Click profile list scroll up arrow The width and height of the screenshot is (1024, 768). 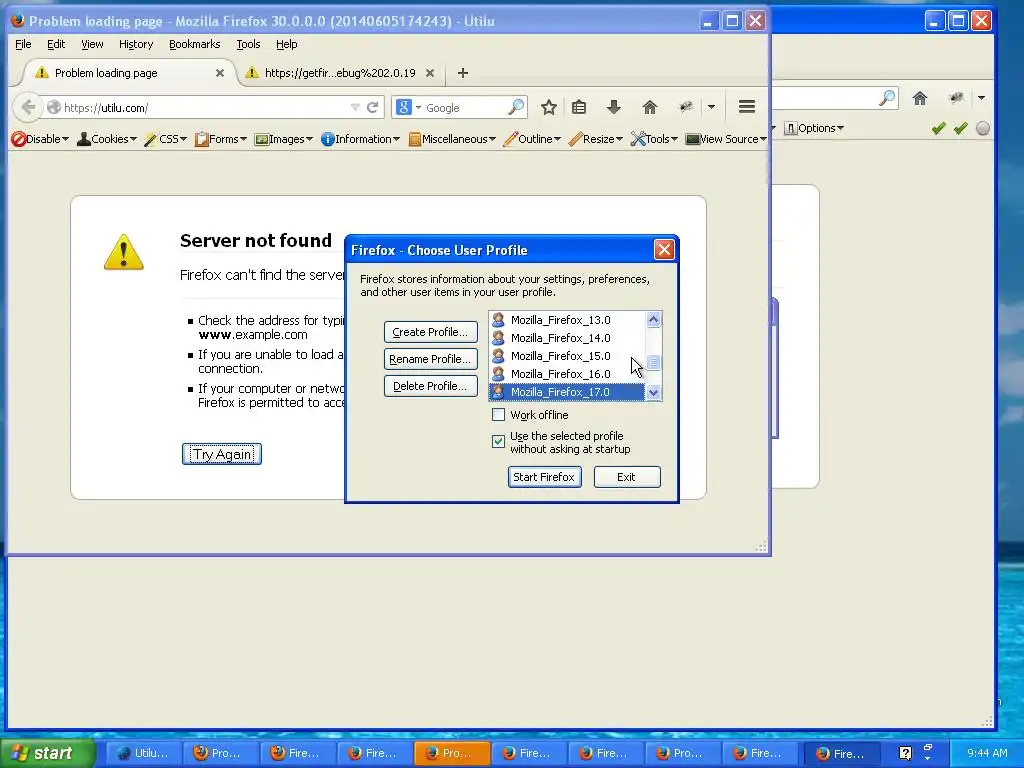[x=653, y=319]
